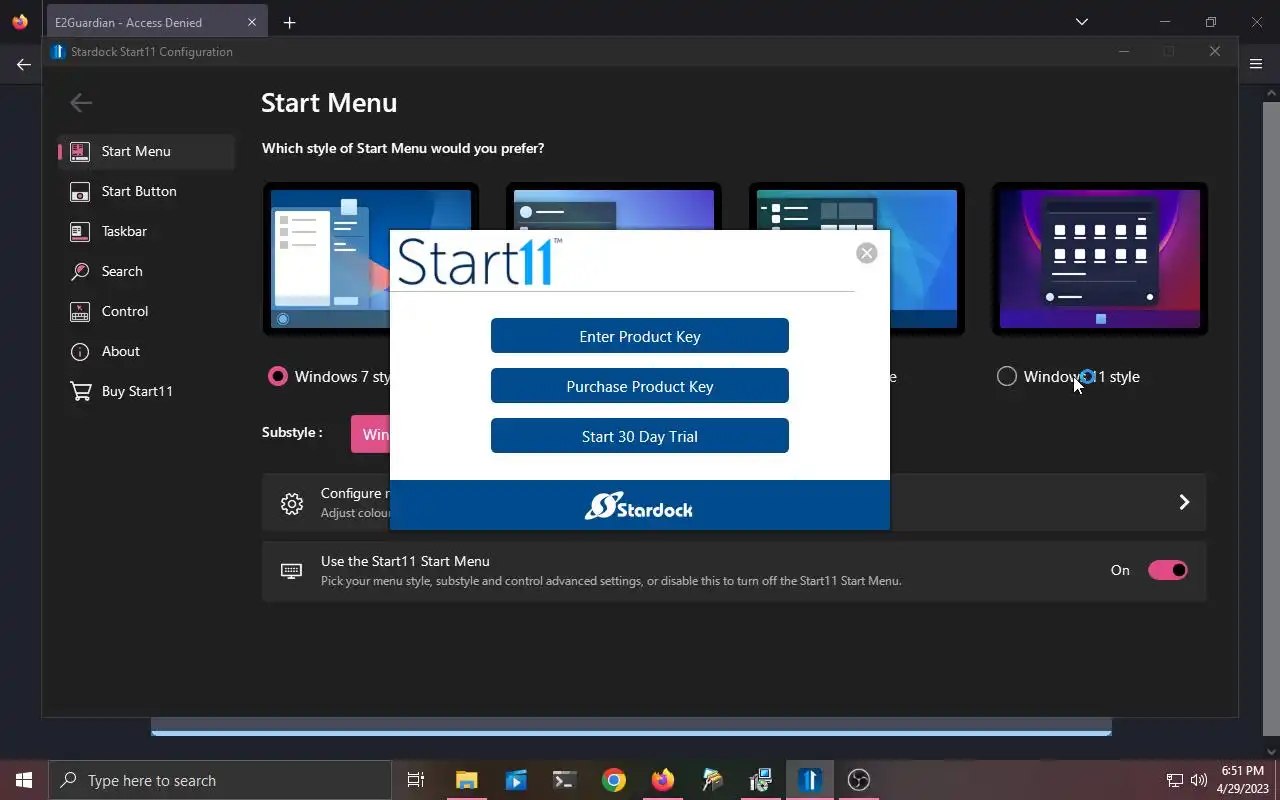The height and width of the screenshot is (800, 1280).
Task: Open Buy Start11 in sidebar
Action: pyautogui.click(x=146, y=391)
